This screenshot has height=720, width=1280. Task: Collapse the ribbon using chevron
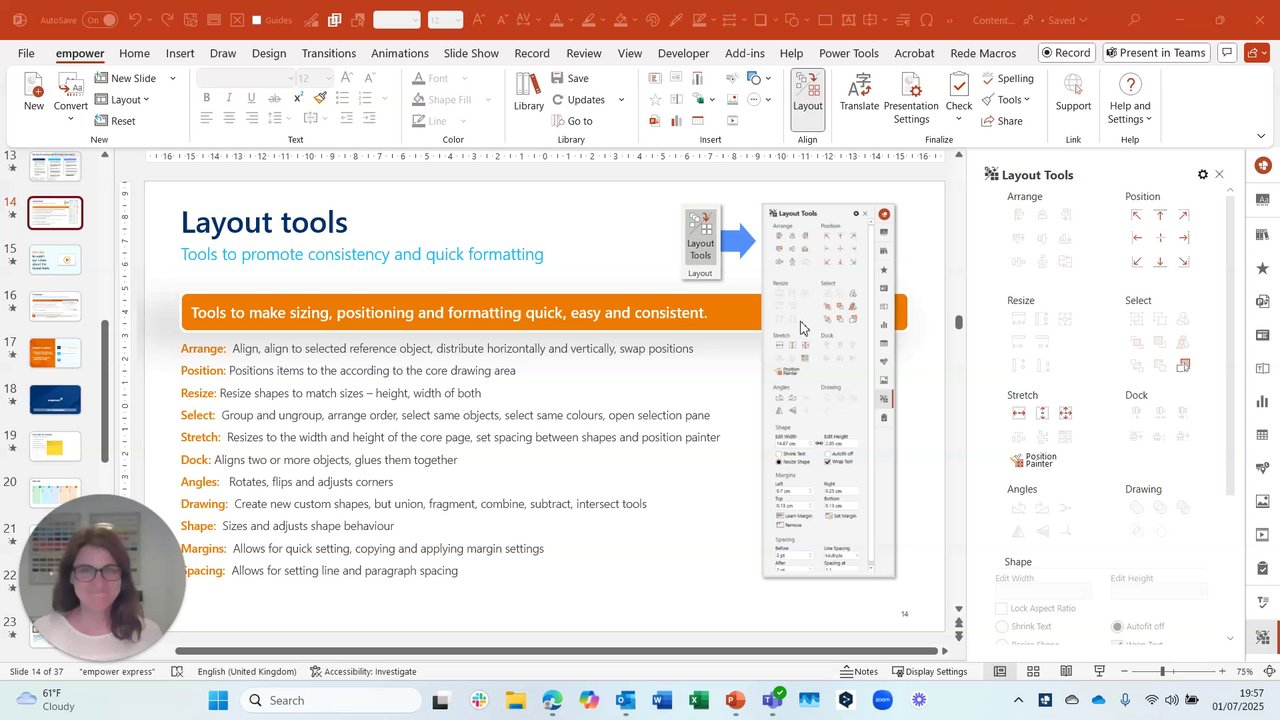click(x=1261, y=135)
